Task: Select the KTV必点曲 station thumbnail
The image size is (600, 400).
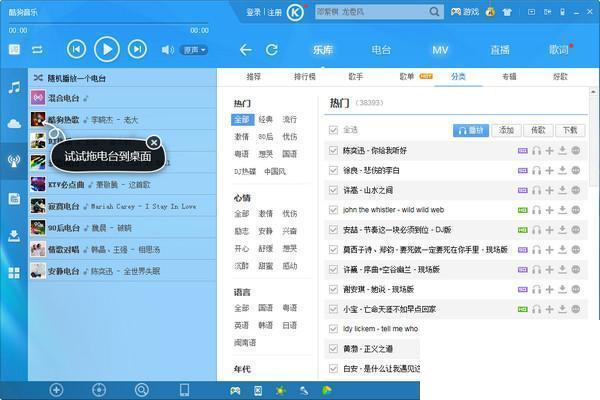Action: [38, 184]
